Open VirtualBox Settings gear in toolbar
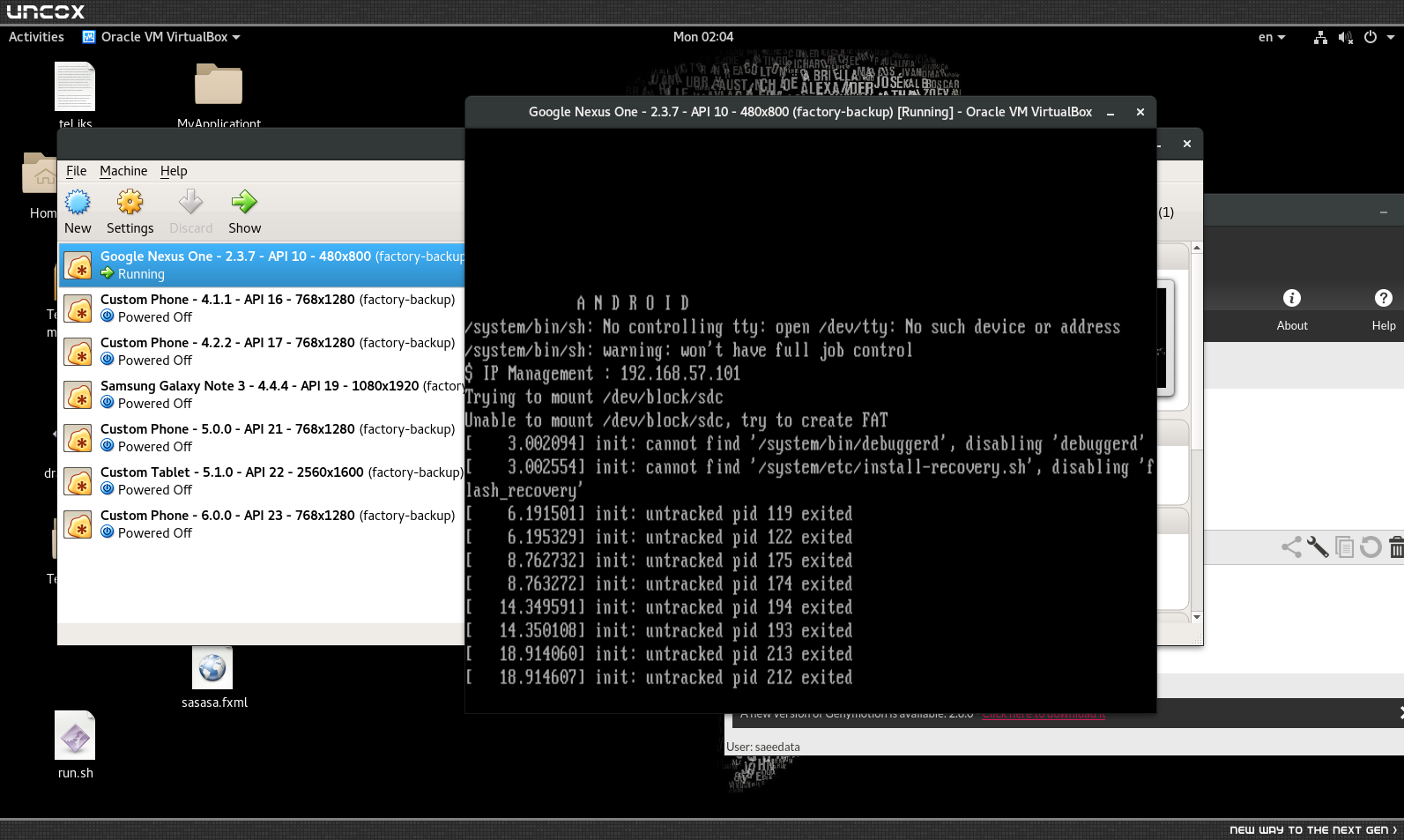The image size is (1404, 840). coord(130,203)
